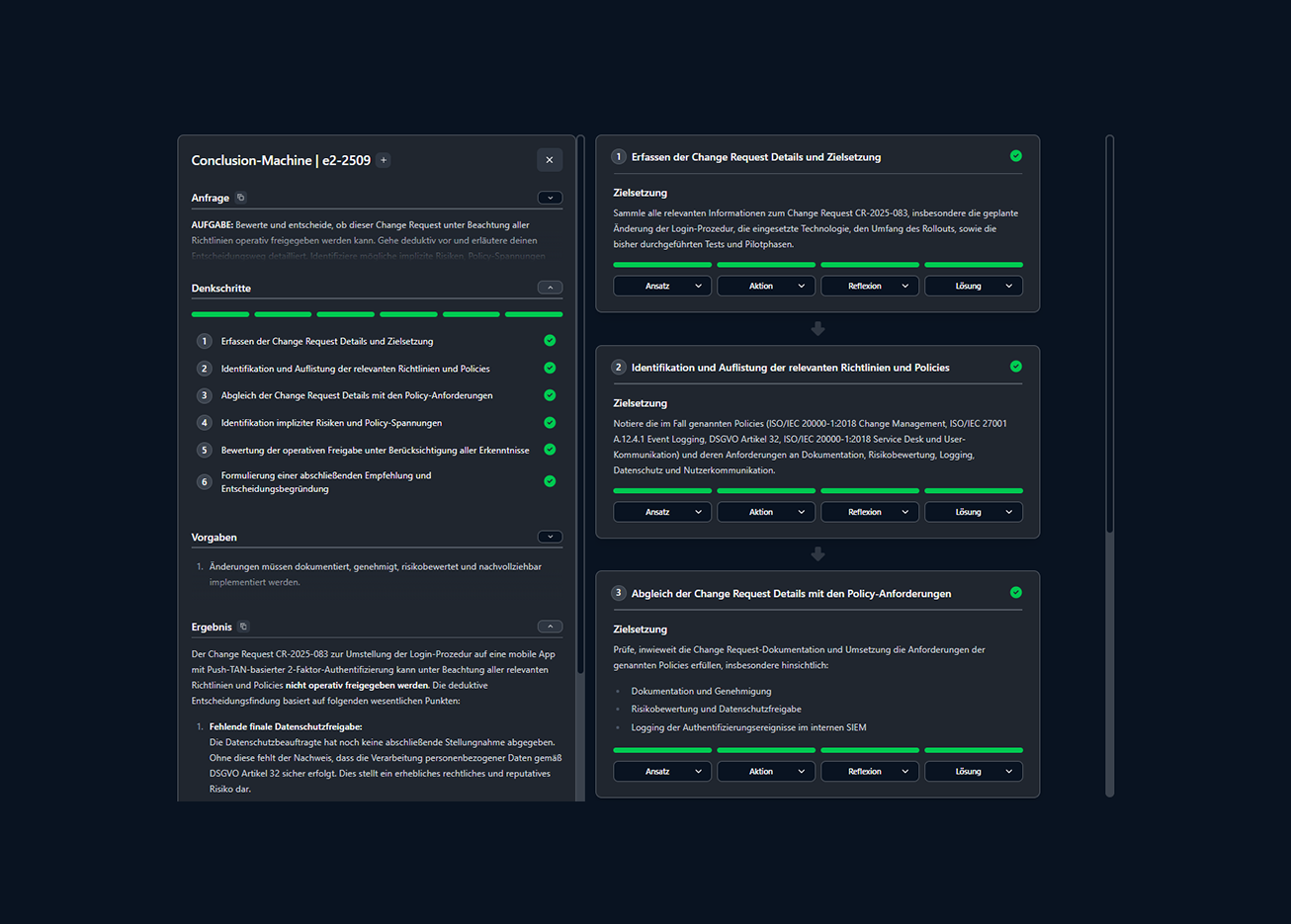Image resolution: width=1291 pixels, height=924 pixels.
Task: Open the Aktion dropdown in step 1
Action: click(x=766, y=286)
